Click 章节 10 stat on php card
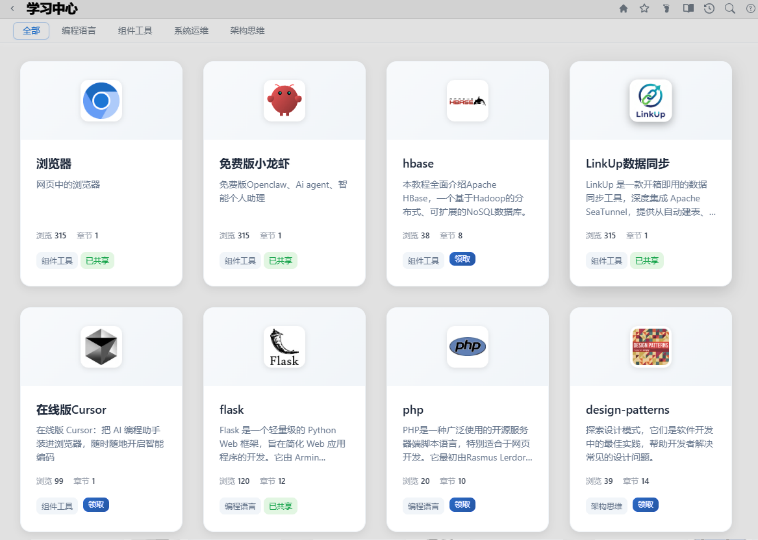This screenshot has width=758, height=540. [x=452, y=481]
